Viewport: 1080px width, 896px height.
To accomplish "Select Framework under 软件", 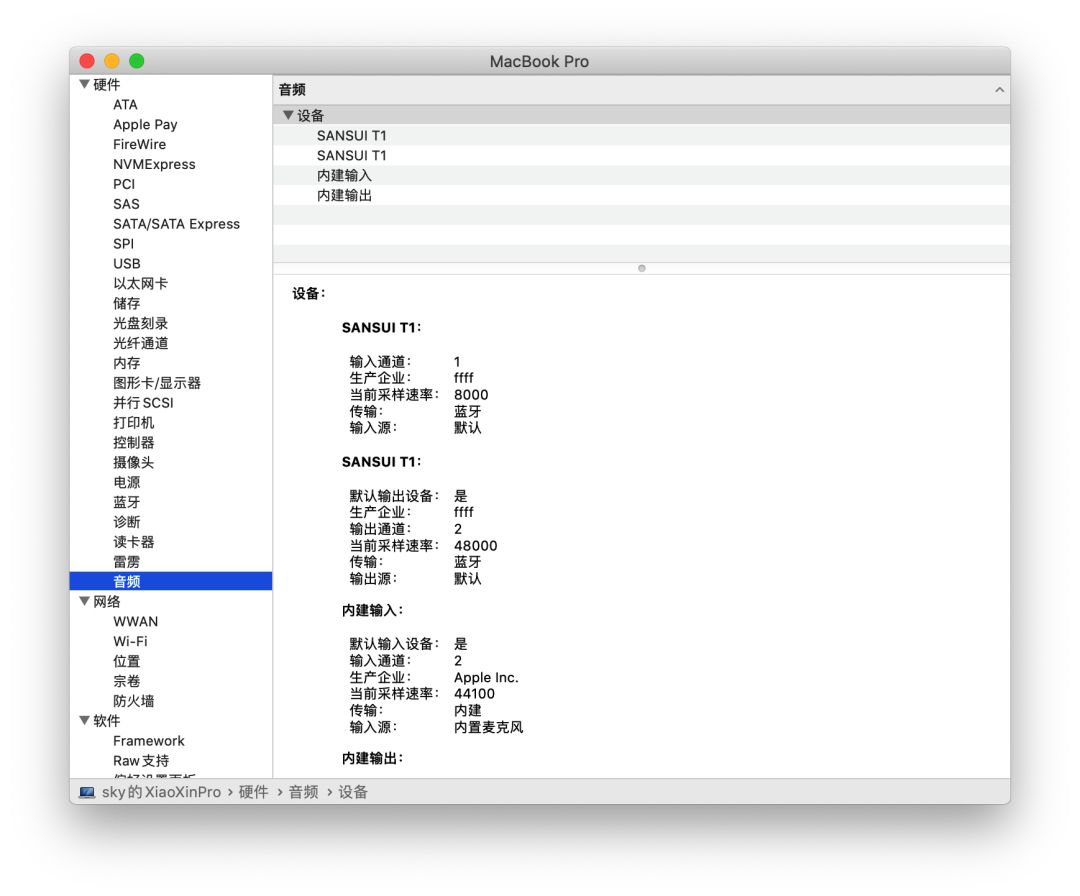I will [149, 741].
